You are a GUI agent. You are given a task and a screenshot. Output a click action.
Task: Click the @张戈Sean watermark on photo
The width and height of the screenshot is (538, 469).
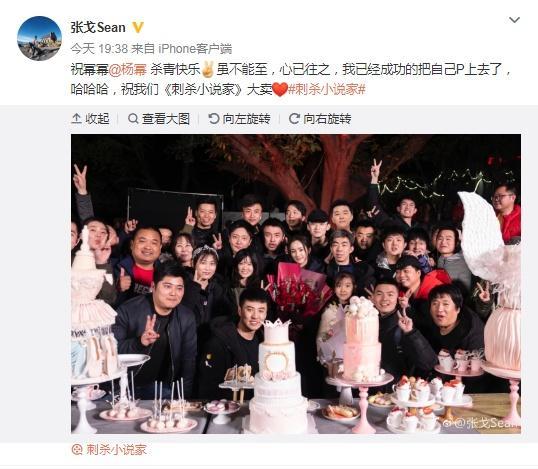click(x=481, y=424)
